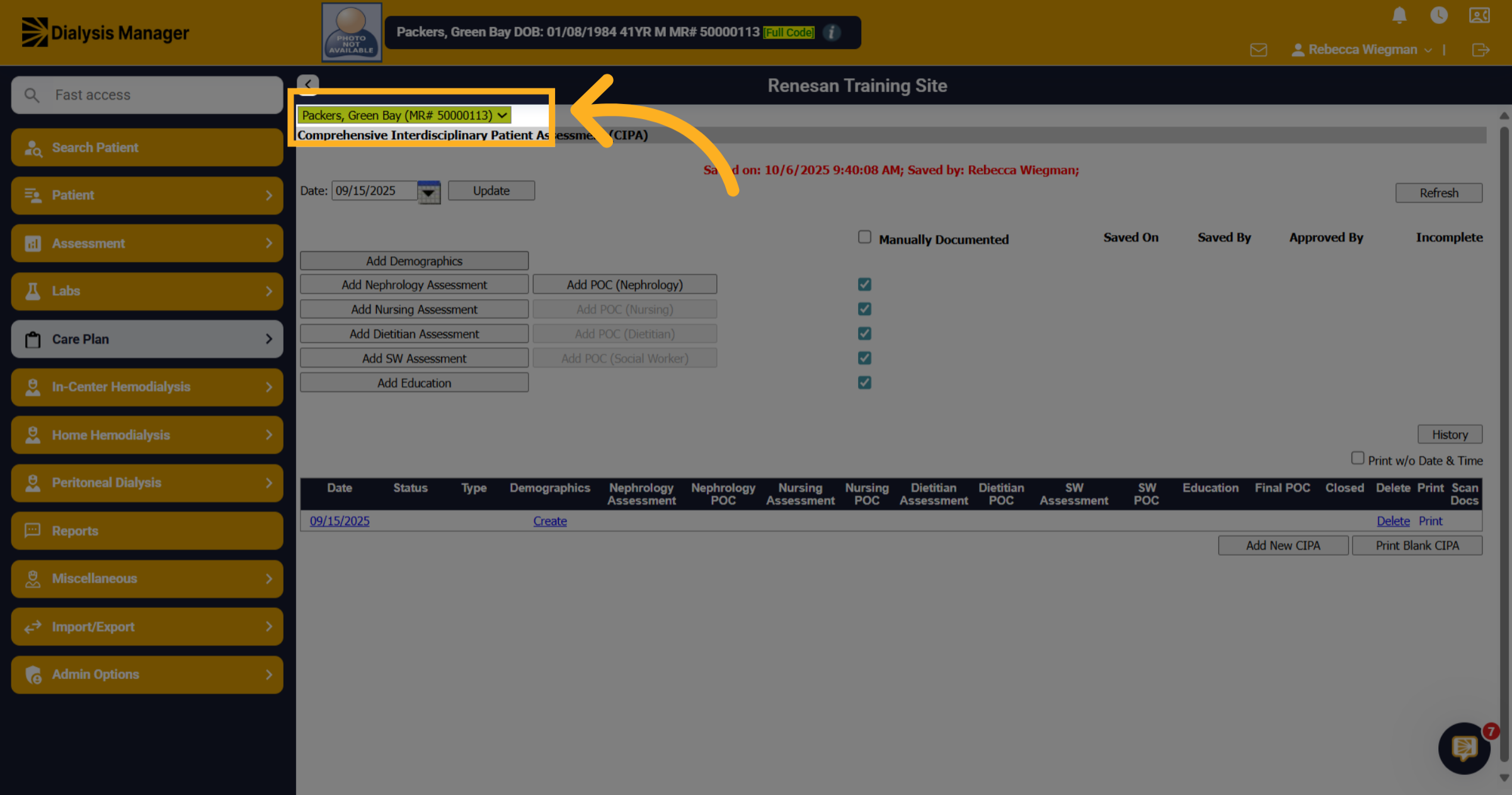Click the Fast access search magnifier icon
This screenshot has height=795, width=1512.
tap(31, 95)
